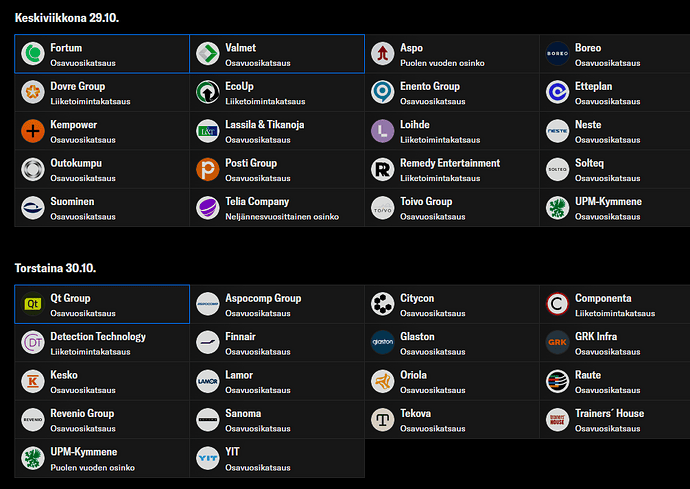Select the Neste logo icon
This screenshot has height=489, width=690.
point(558,131)
